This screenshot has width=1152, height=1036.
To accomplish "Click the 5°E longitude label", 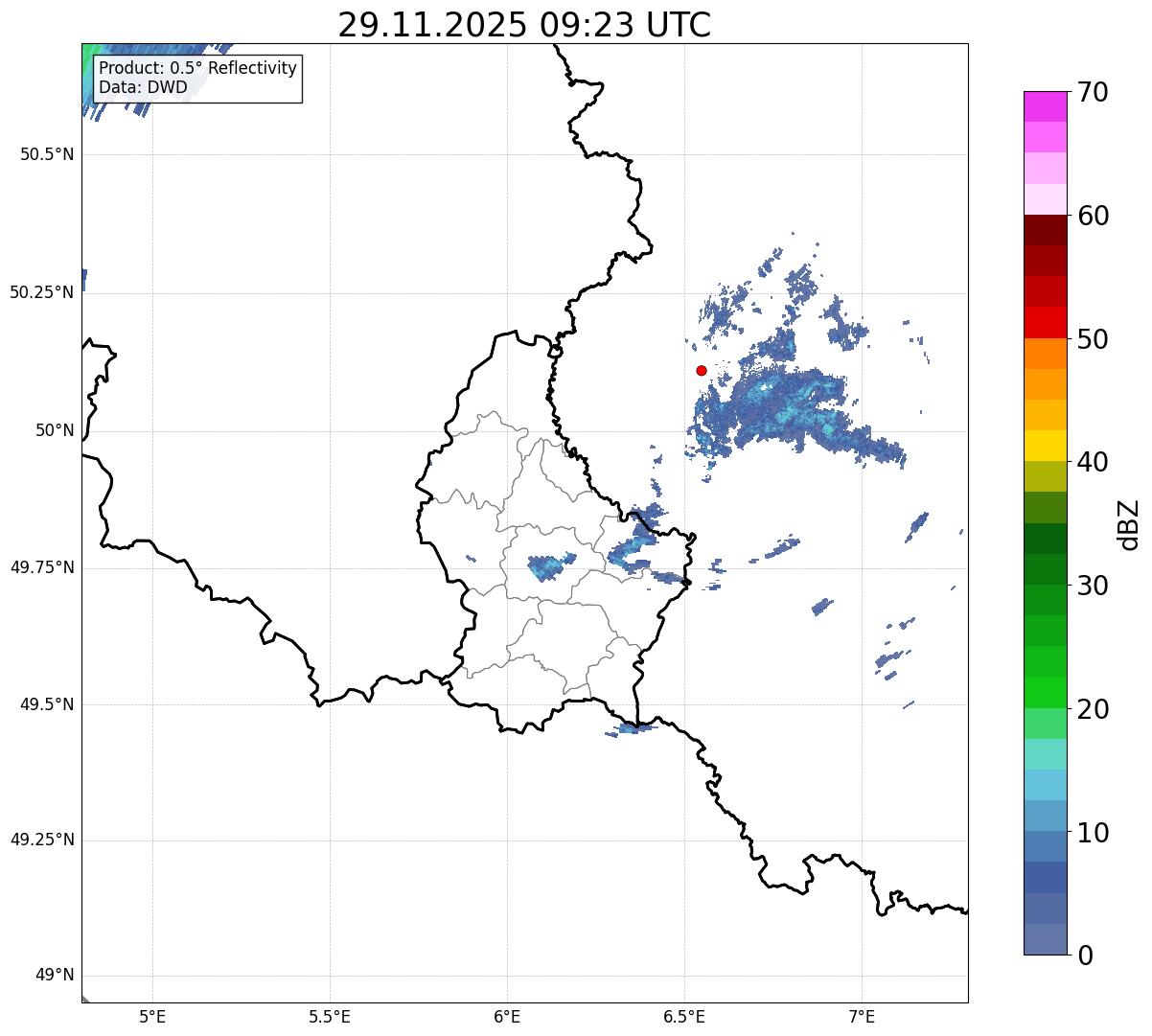I will (152, 1018).
